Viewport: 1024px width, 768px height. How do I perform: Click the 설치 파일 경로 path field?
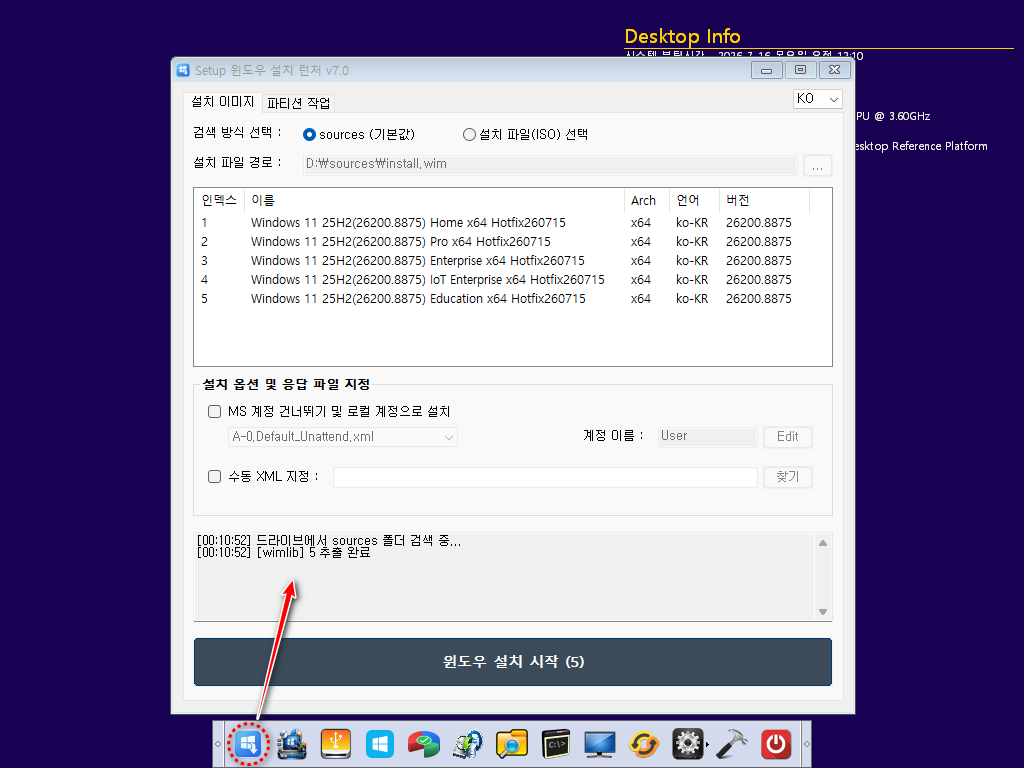coord(550,165)
